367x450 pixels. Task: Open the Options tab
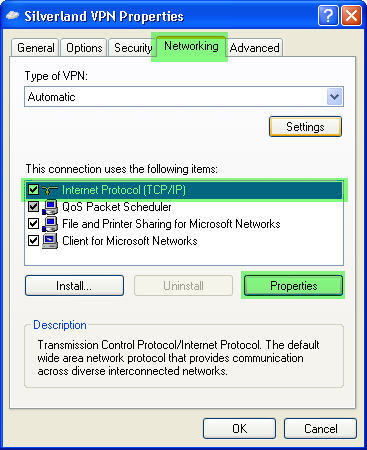(x=84, y=48)
